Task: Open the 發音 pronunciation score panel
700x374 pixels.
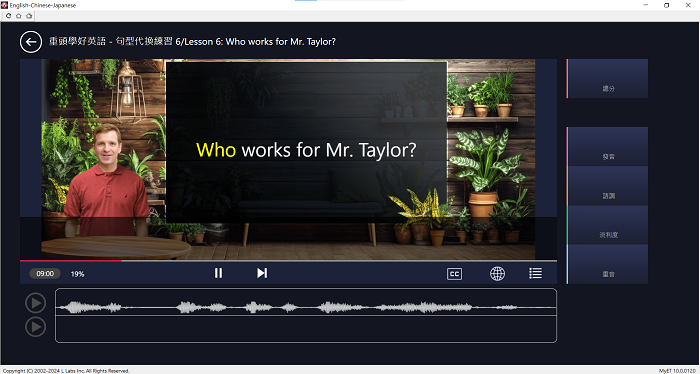Action: [608, 146]
